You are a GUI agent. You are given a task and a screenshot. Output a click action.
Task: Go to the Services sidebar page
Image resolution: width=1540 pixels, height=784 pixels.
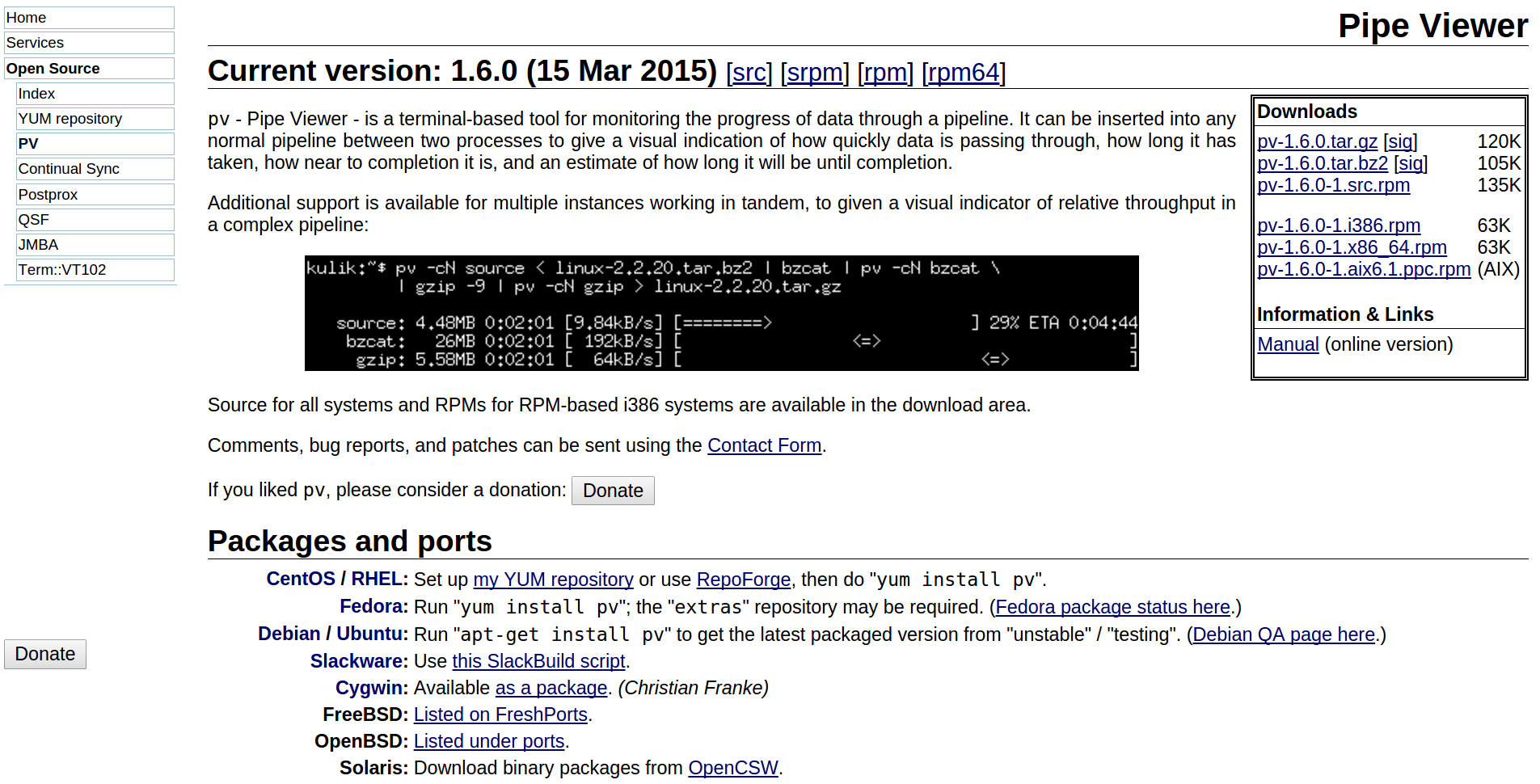click(89, 43)
